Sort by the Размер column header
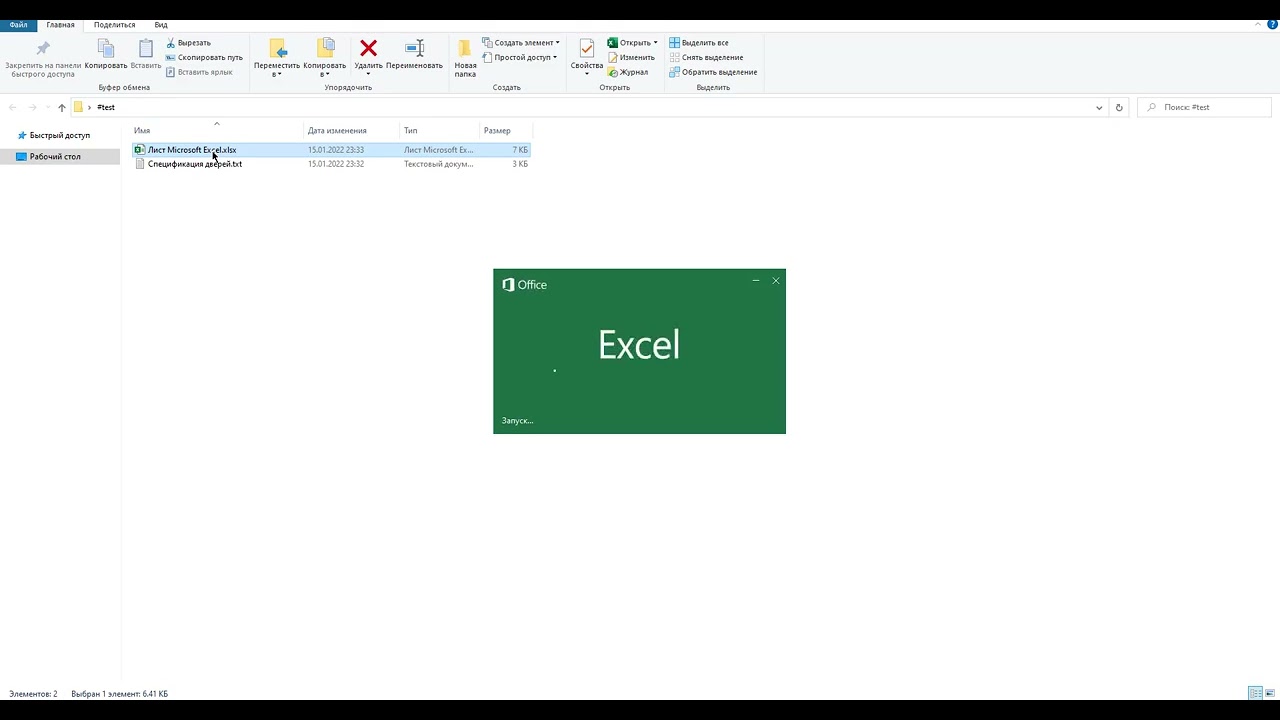The height and width of the screenshot is (720, 1280). pos(506,131)
